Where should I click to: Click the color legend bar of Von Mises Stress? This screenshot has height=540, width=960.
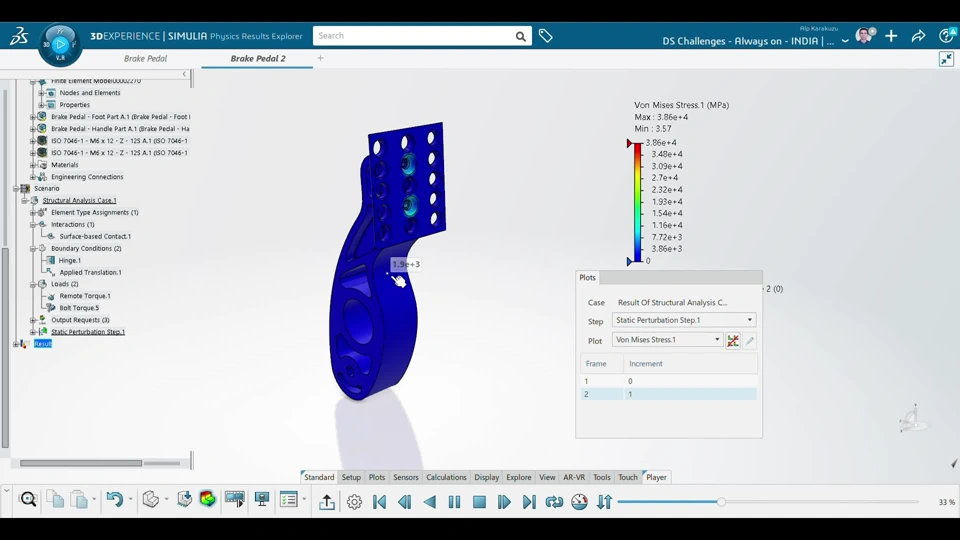tap(637, 202)
